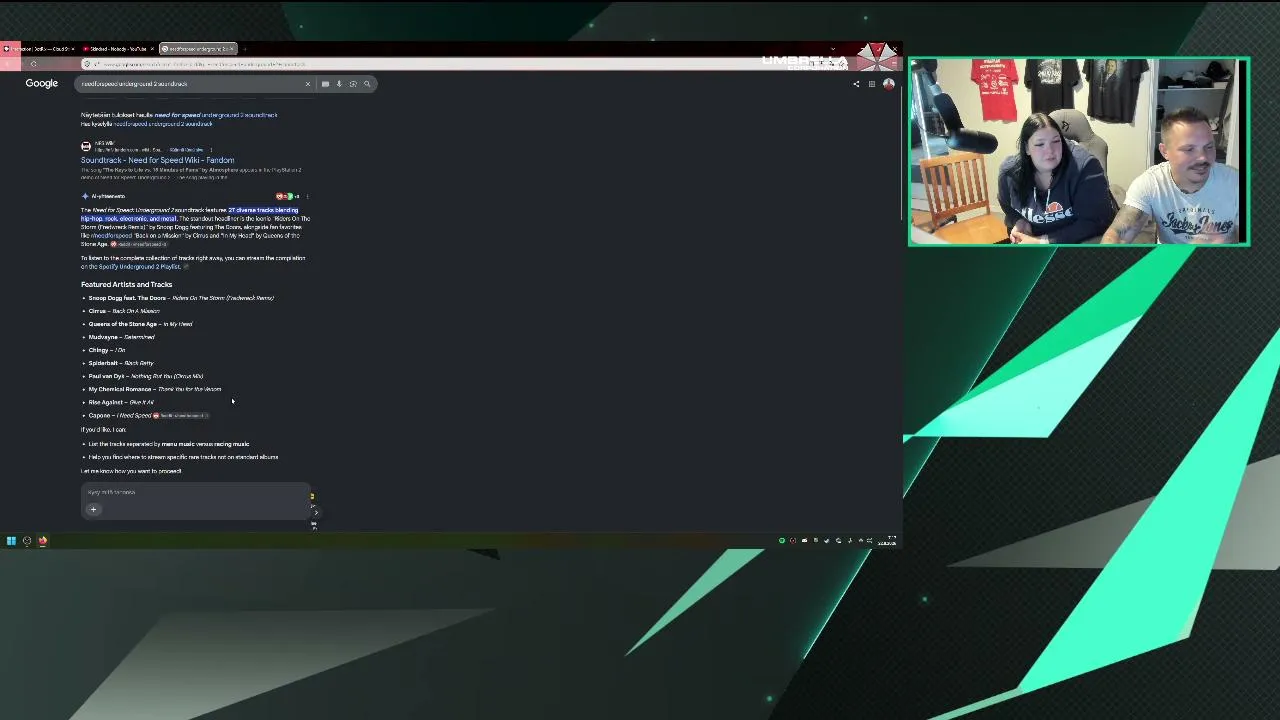Open the browser icon on the taskbar
This screenshot has width=1280, height=720.
tap(43, 541)
